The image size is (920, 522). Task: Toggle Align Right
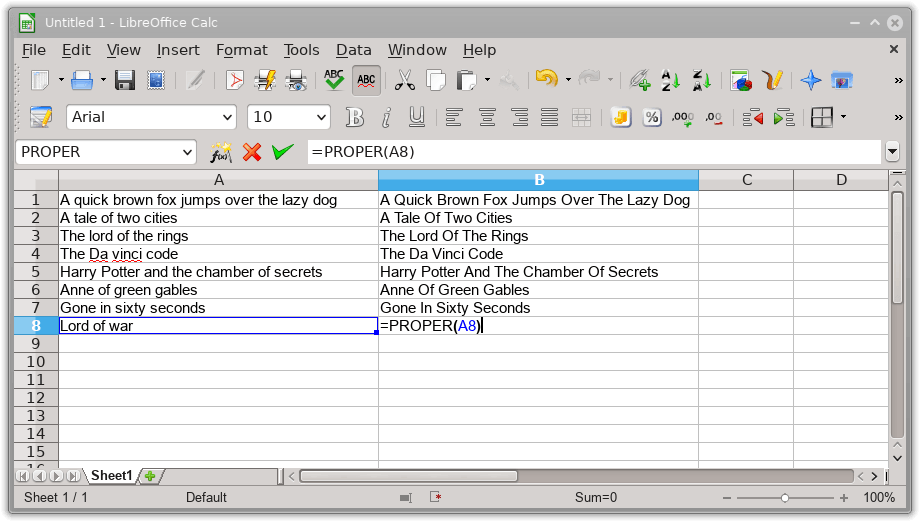point(519,117)
